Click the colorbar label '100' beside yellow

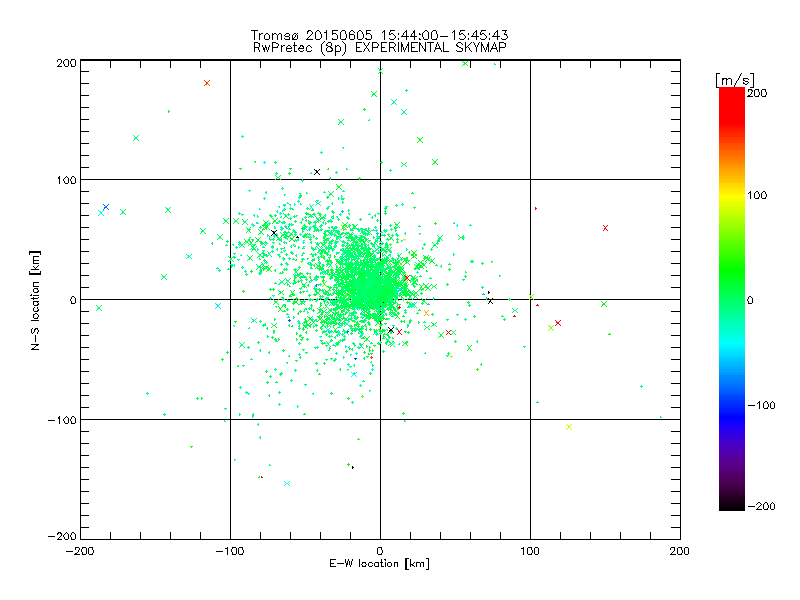(757, 195)
